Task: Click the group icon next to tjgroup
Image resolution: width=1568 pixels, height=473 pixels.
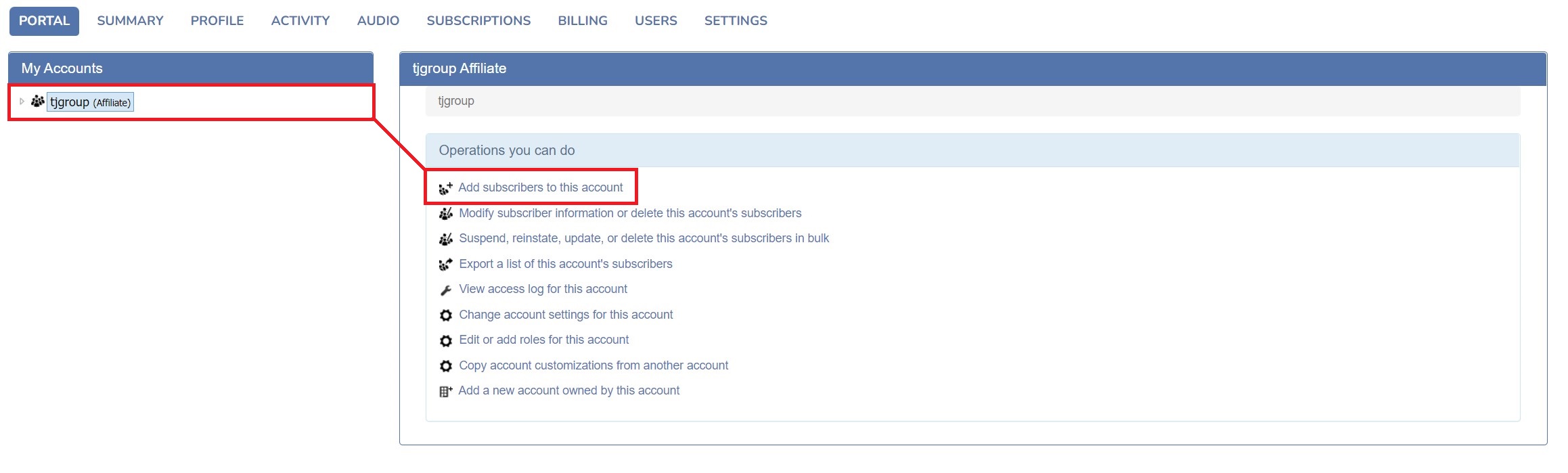Action: [x=38, y=102]
